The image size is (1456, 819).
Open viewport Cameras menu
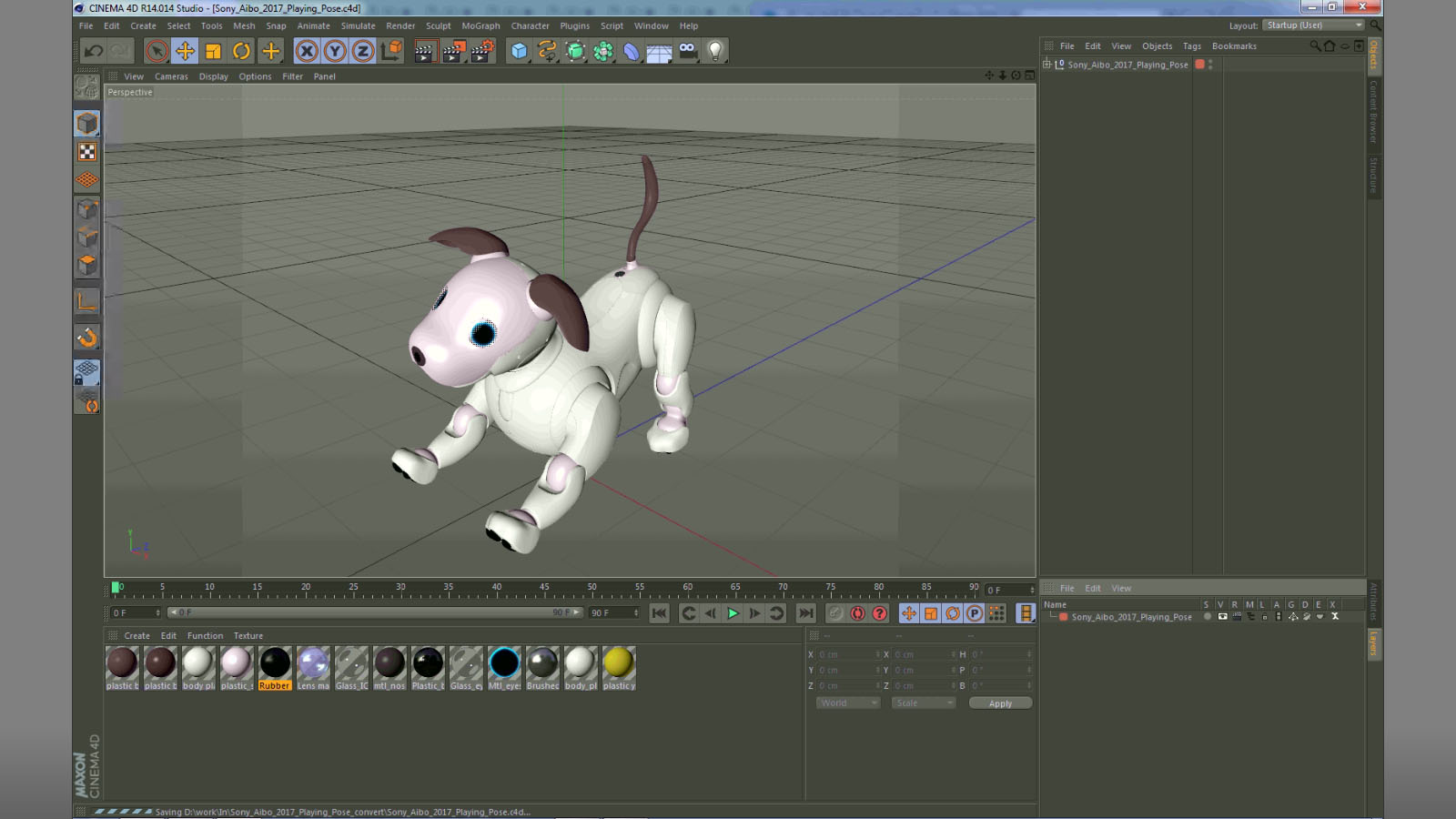tap(171, 76)
